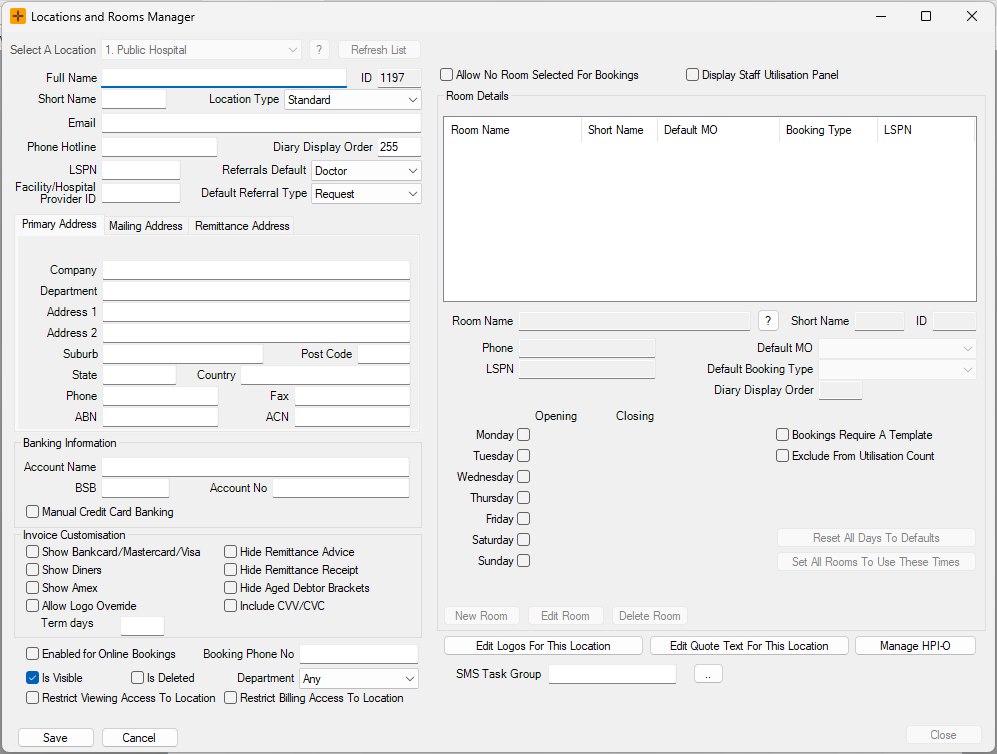Viewport: 997px width, 754px height.
Task: Open the Mailing Address tab
Action: (146, 226)
